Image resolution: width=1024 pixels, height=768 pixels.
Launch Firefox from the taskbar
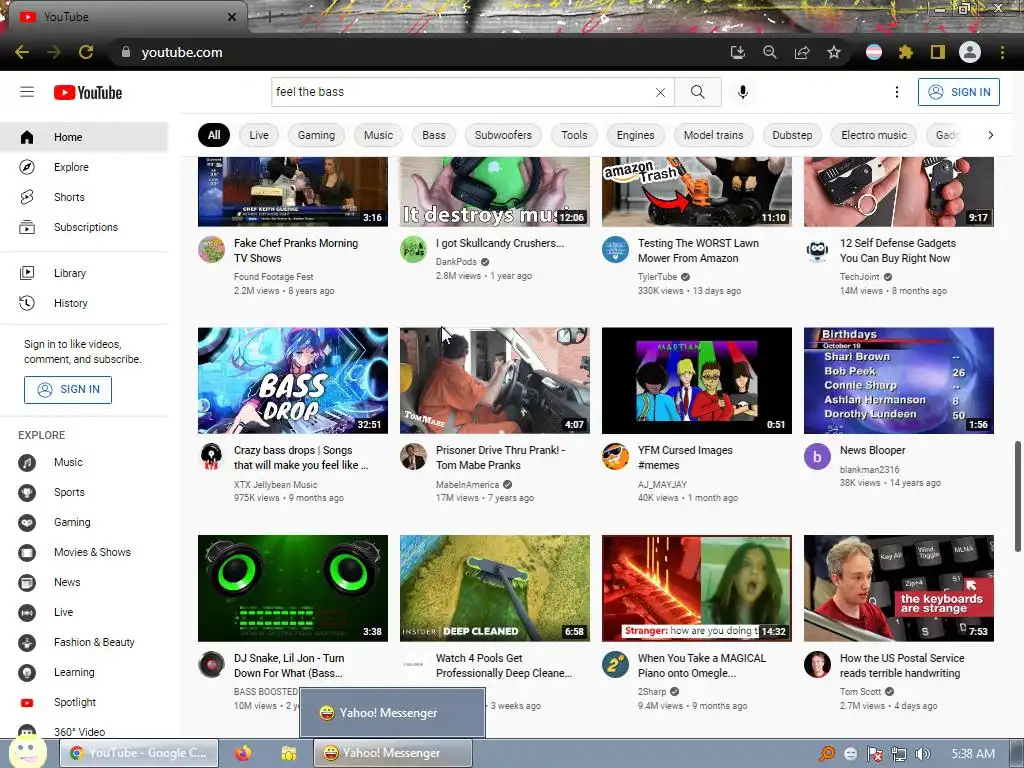pos(243,753)
